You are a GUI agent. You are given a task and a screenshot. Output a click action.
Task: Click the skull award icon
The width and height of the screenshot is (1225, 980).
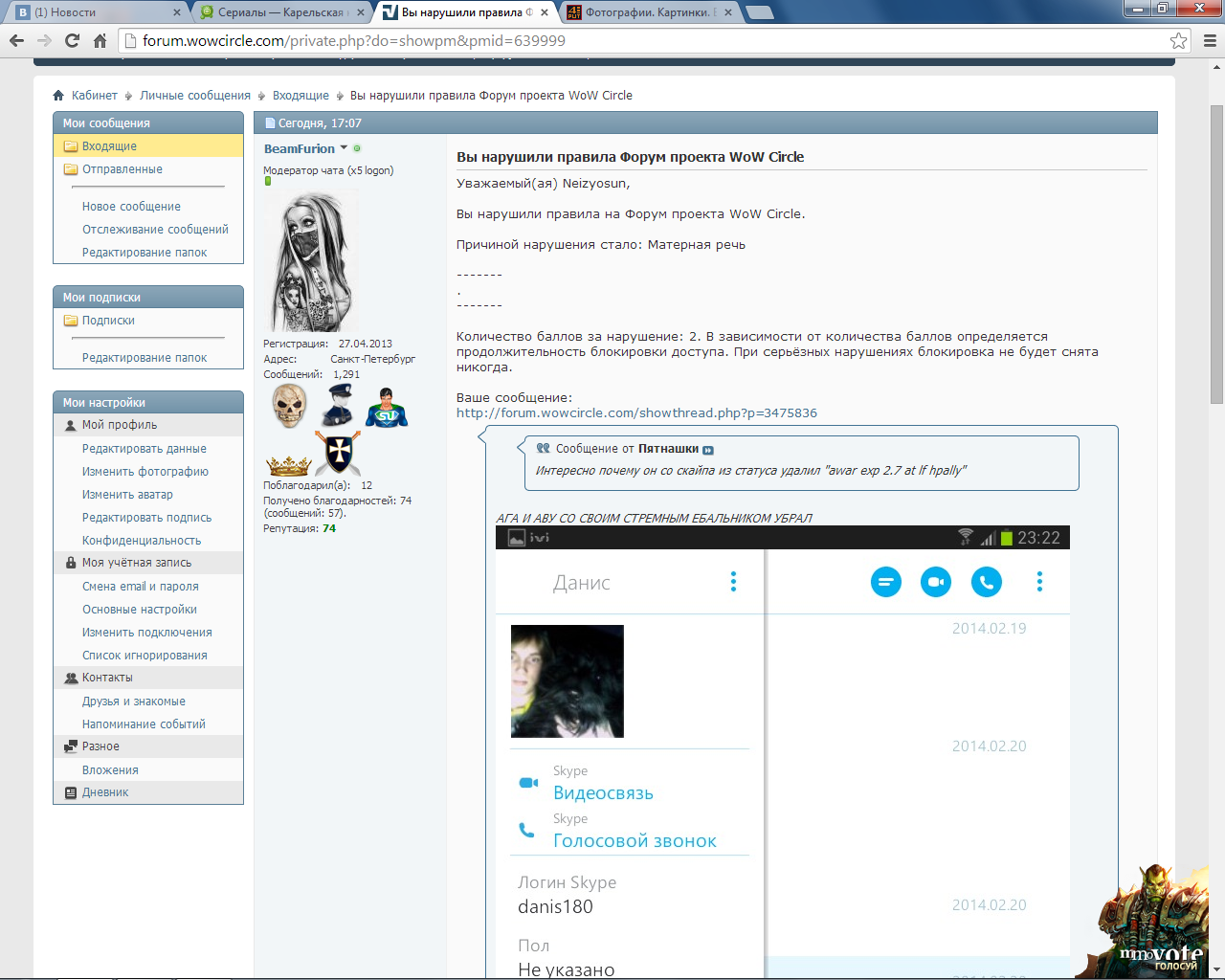pyautogui.click(x=289, y=405)
